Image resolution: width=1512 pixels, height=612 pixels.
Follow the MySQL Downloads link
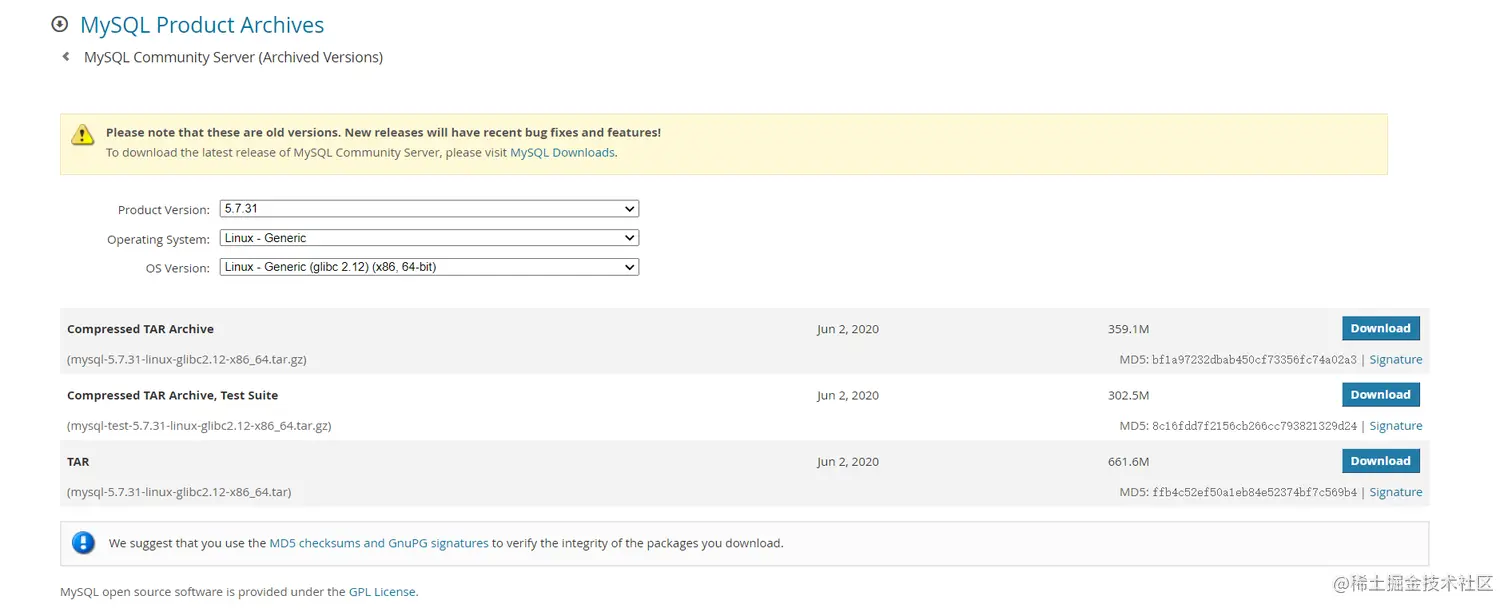pyautogui.click(x=562, y=153)
